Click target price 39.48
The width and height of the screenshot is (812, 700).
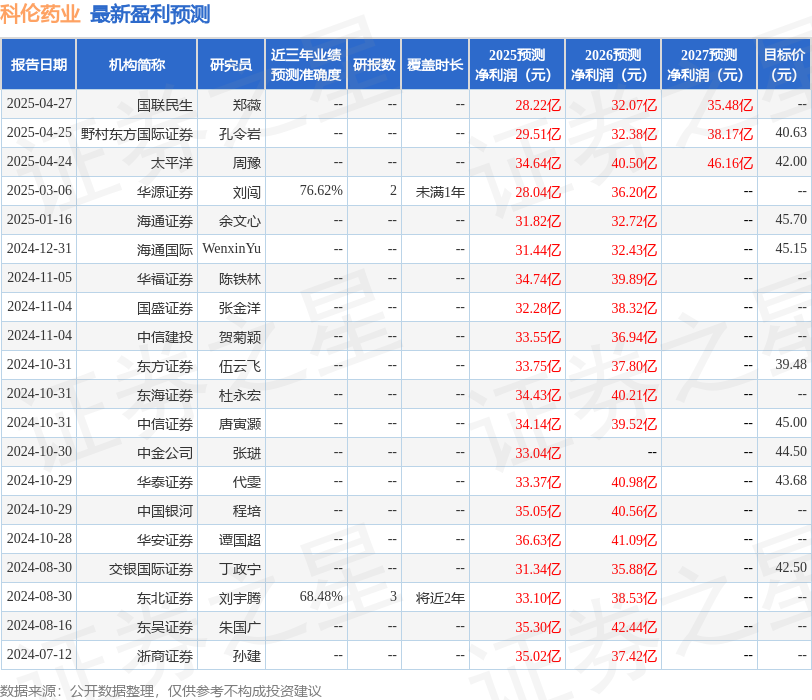pos(791,364)
